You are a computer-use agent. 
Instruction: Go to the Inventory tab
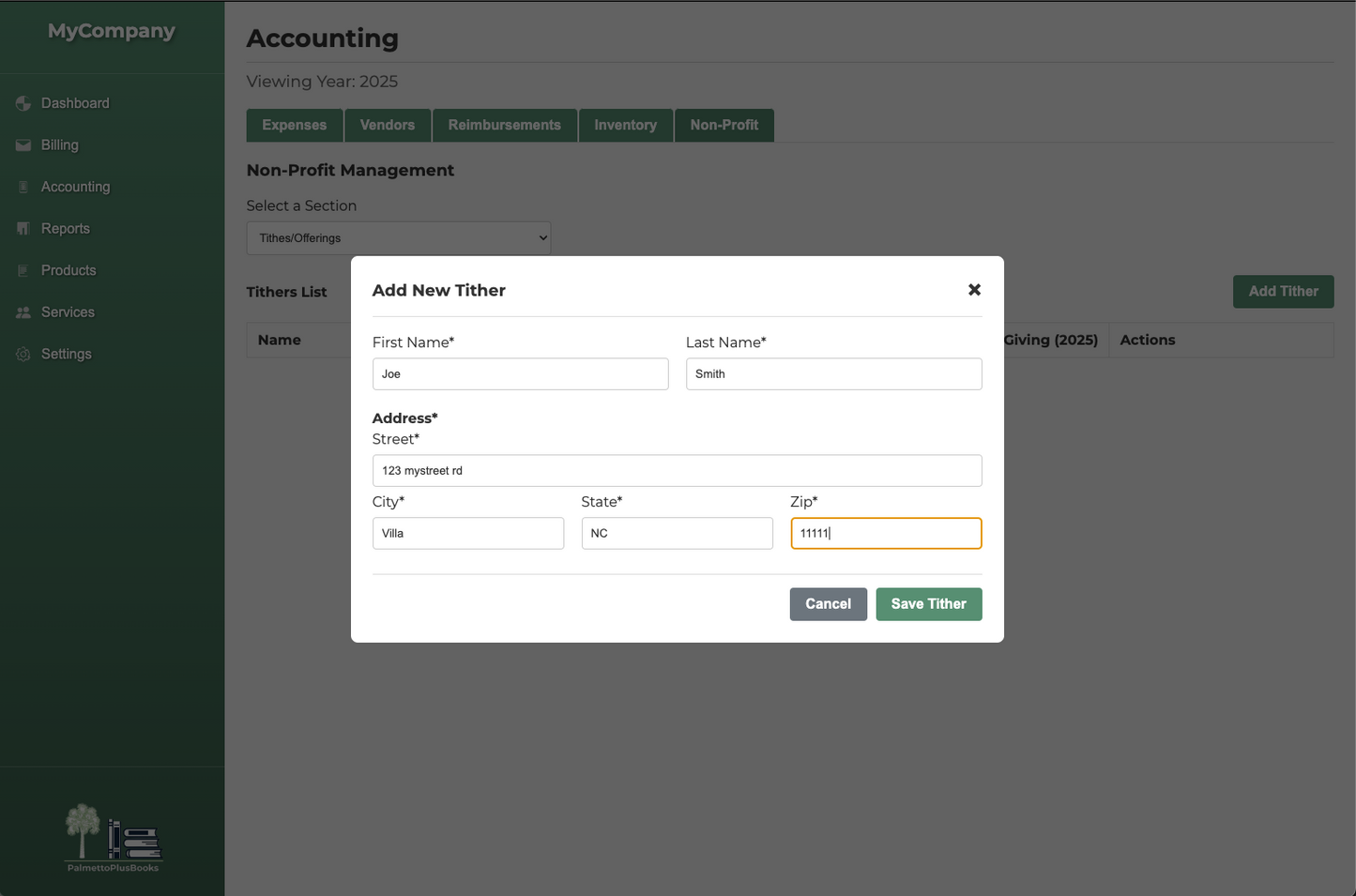[625, 126]
